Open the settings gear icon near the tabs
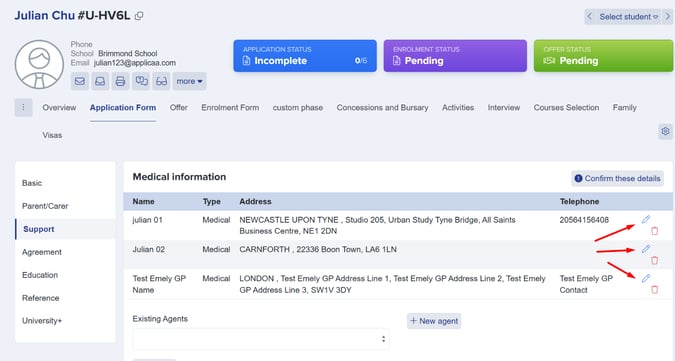 click(666, 131)
